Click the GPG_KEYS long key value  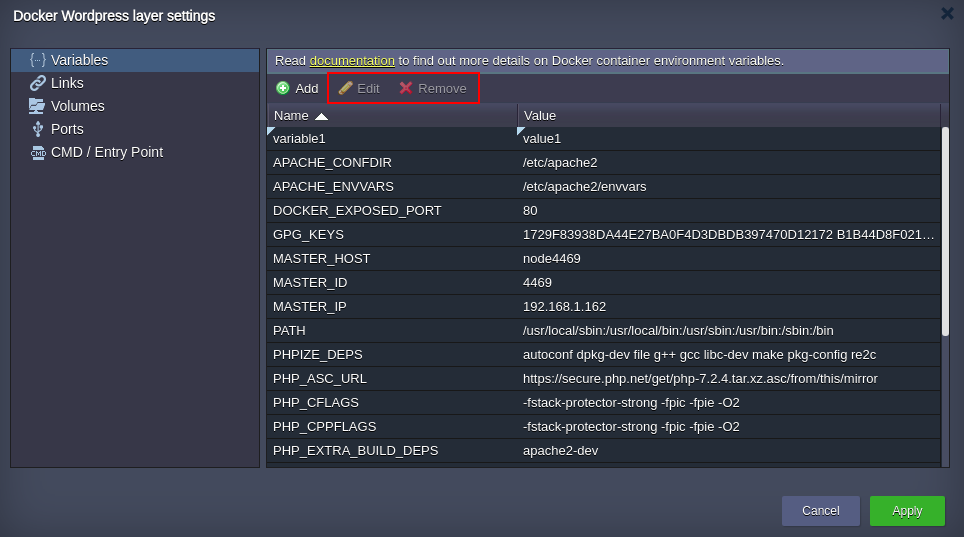pyautogui.click(x=729, y=235)
